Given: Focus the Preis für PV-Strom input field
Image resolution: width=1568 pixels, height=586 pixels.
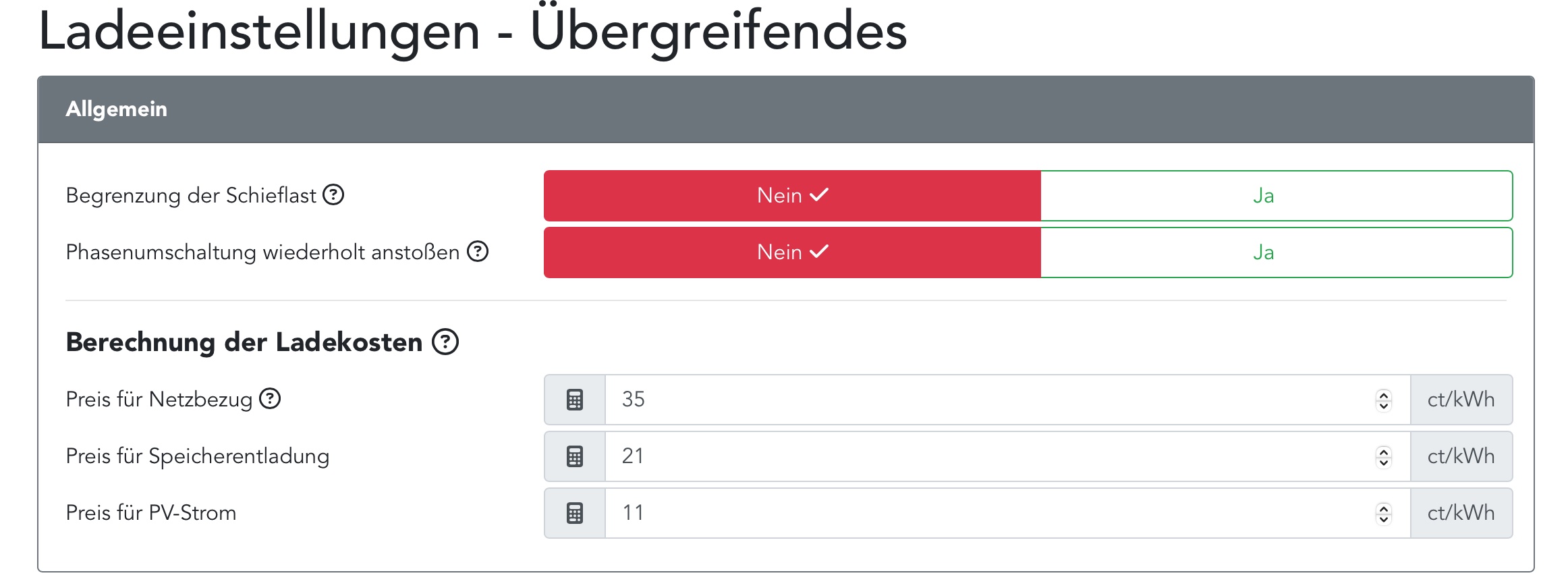Looking at the screenshot, I should click(985, 513).
